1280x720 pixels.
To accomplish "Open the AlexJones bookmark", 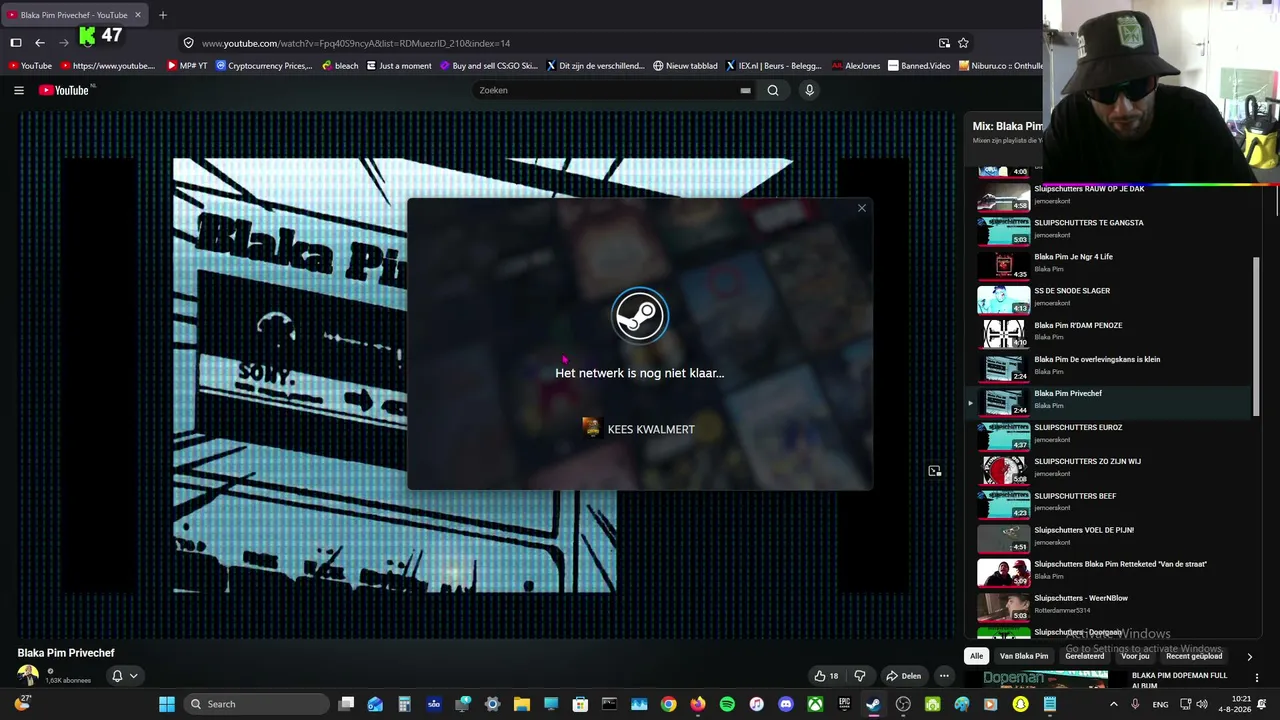I will 856,66.
